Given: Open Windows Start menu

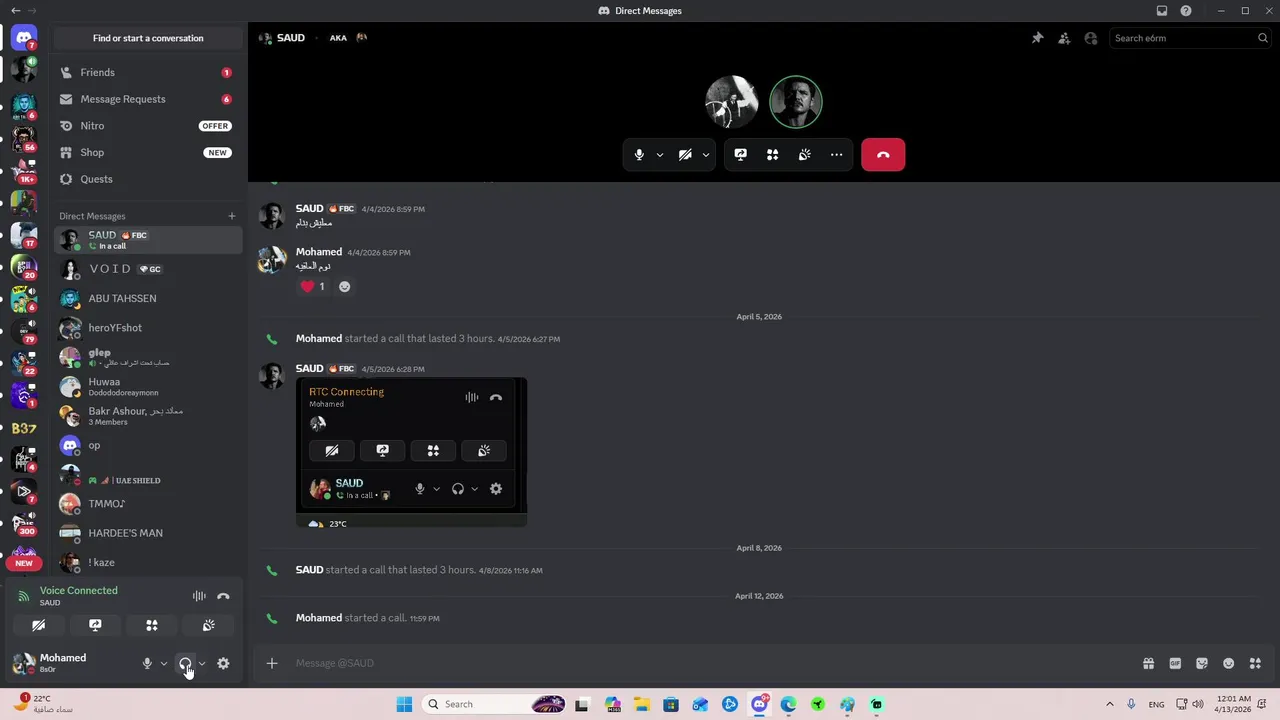Looking at the screenshot, I should tap(404, 704).
